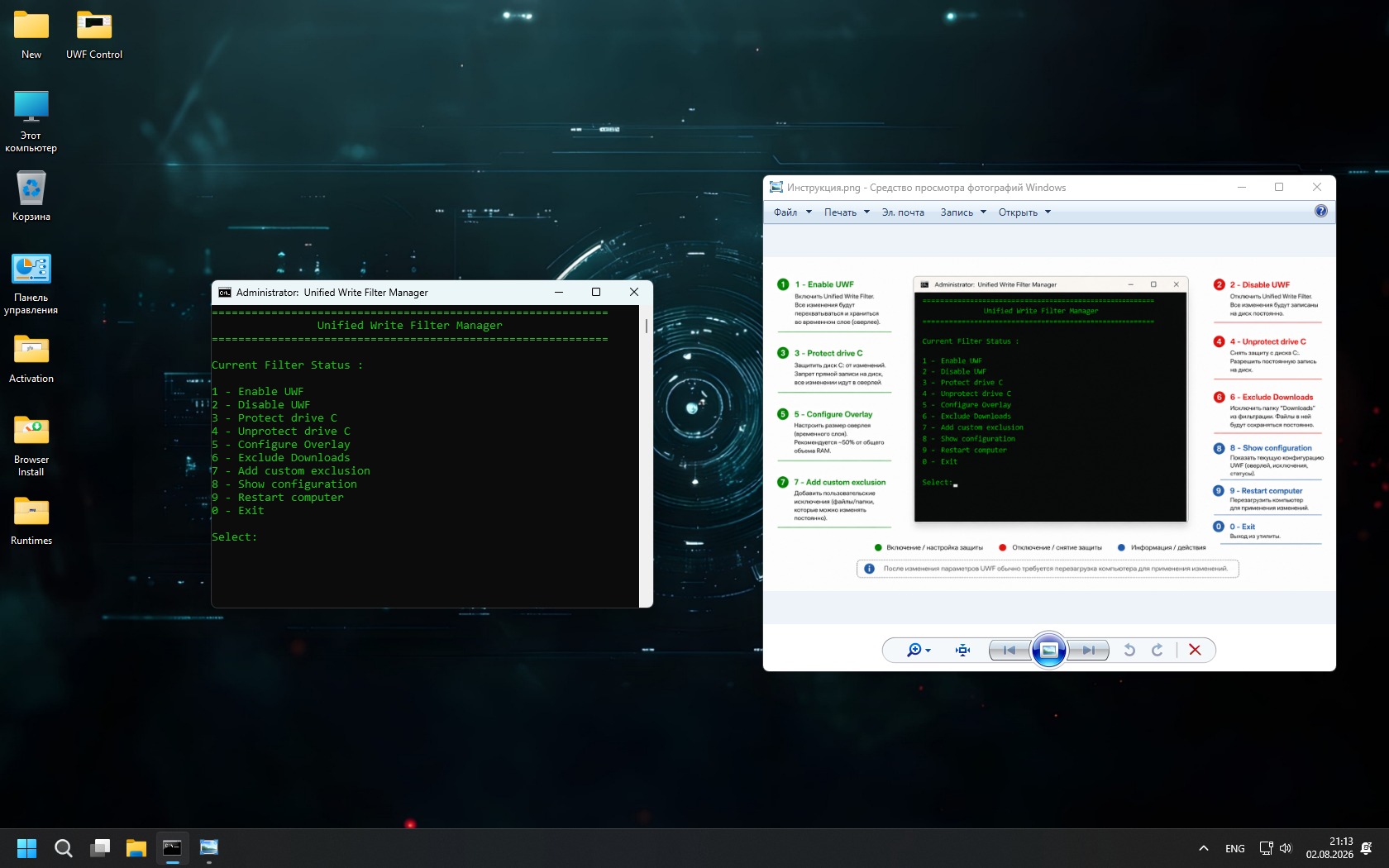The image size is (1389, 868).
Task: Select the New folder on the desktop
Action: [x=31, y=35]
